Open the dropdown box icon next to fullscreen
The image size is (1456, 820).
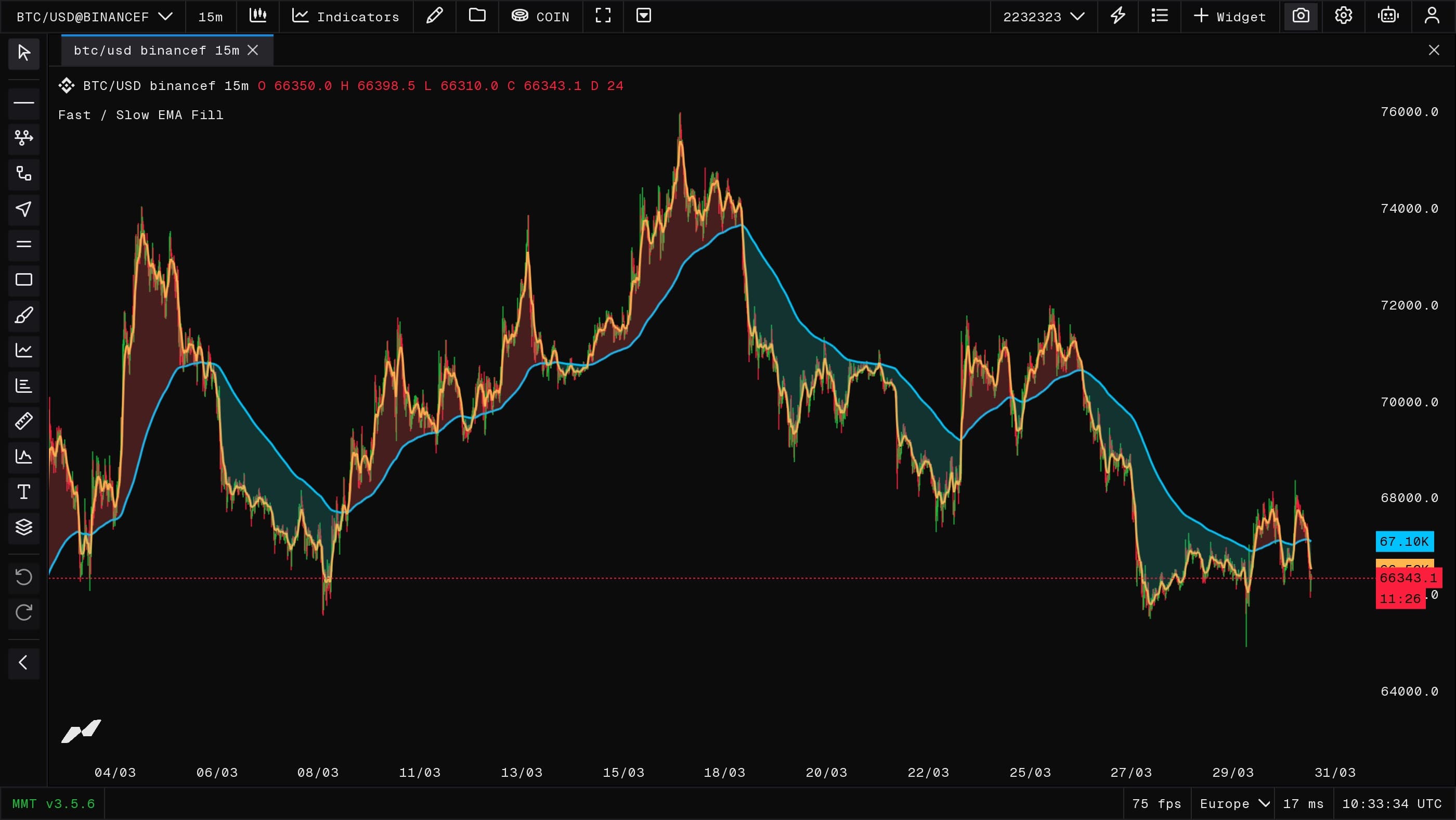(644, 16)
